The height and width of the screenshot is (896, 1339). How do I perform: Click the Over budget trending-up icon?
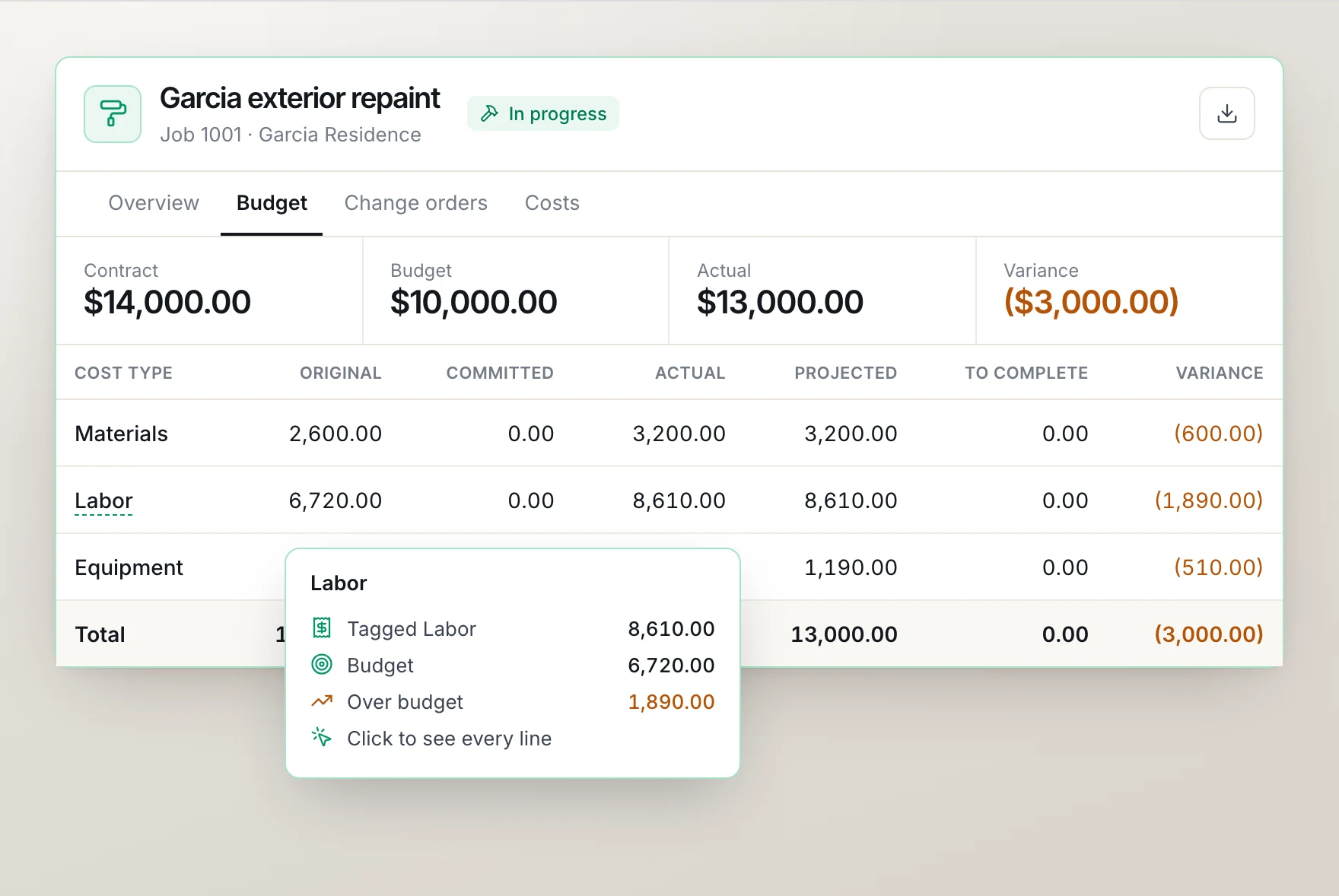point(322,701)
